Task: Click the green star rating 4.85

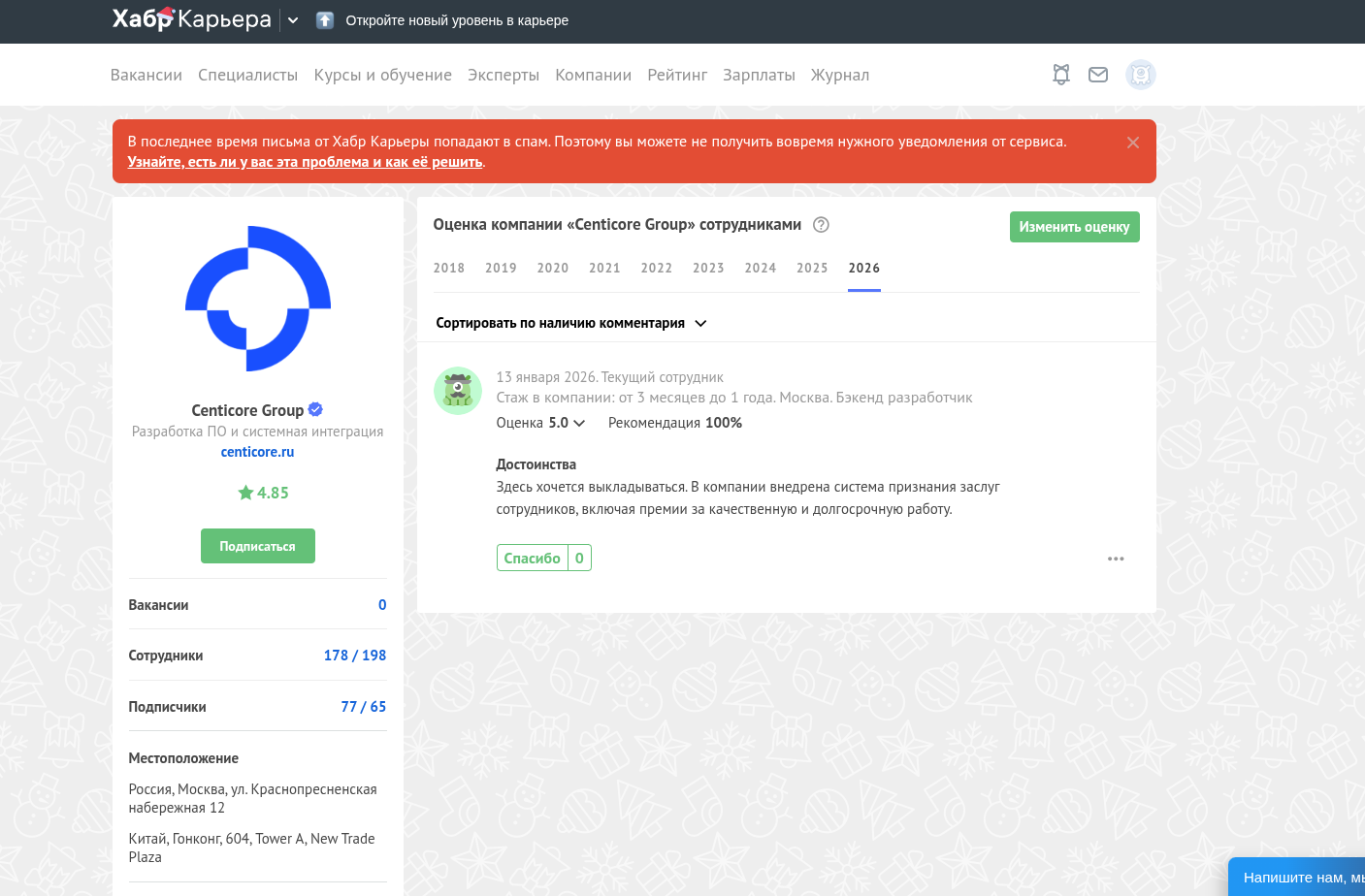Action: click(263, 493)
